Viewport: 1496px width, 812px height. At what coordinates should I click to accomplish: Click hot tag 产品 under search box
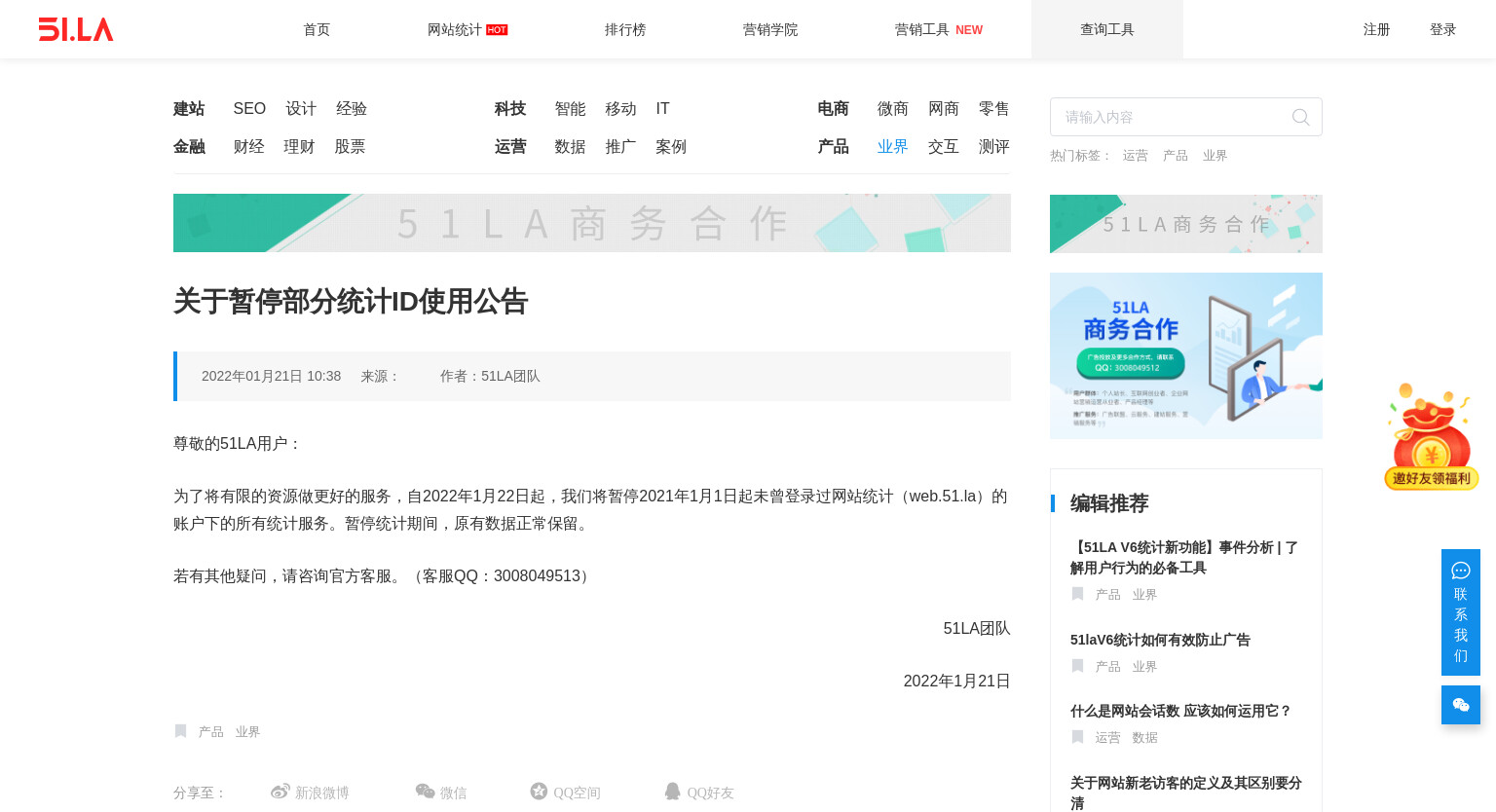click(1176, 156)
